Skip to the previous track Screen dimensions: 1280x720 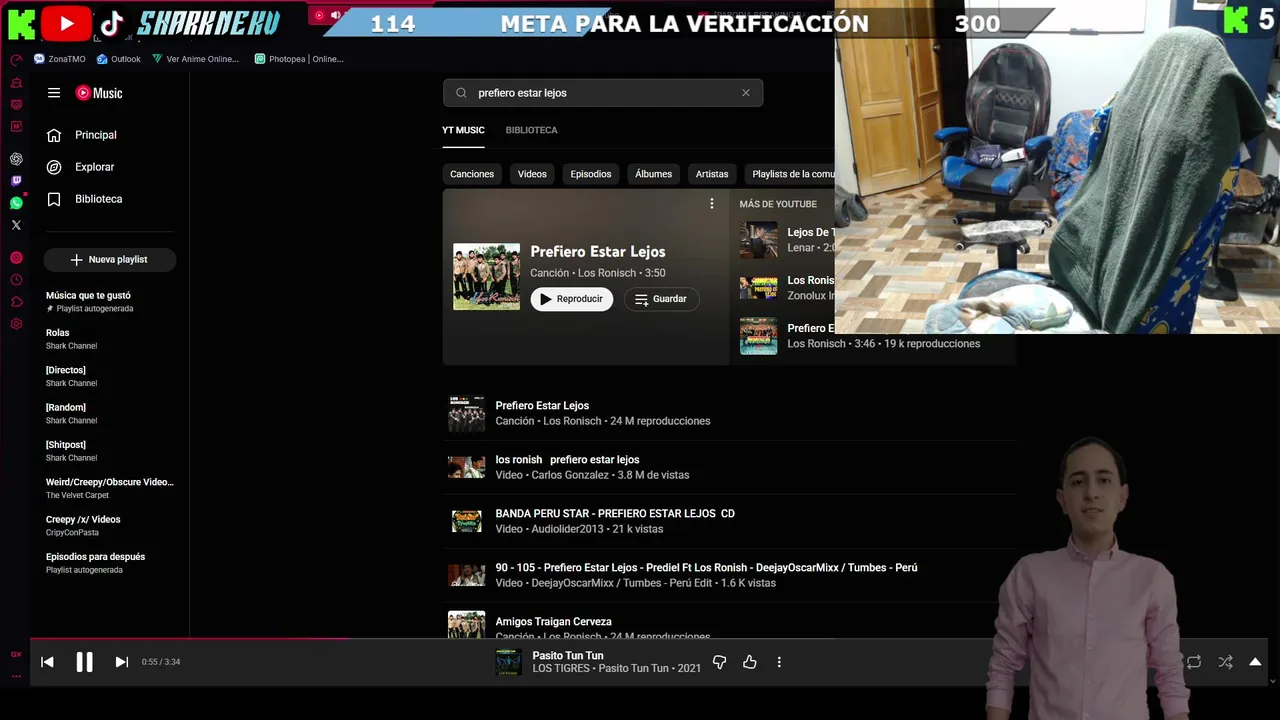[47, 662]
